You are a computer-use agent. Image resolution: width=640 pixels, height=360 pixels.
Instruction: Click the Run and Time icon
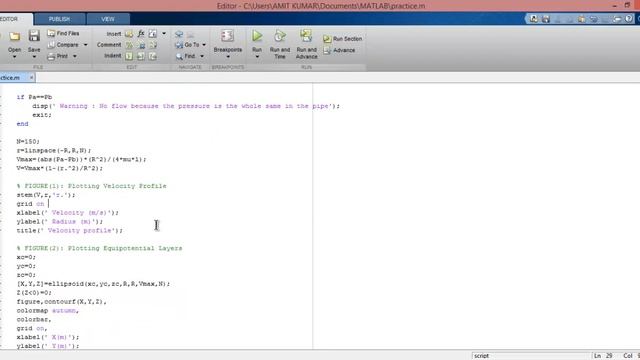[x=280, y=36]
